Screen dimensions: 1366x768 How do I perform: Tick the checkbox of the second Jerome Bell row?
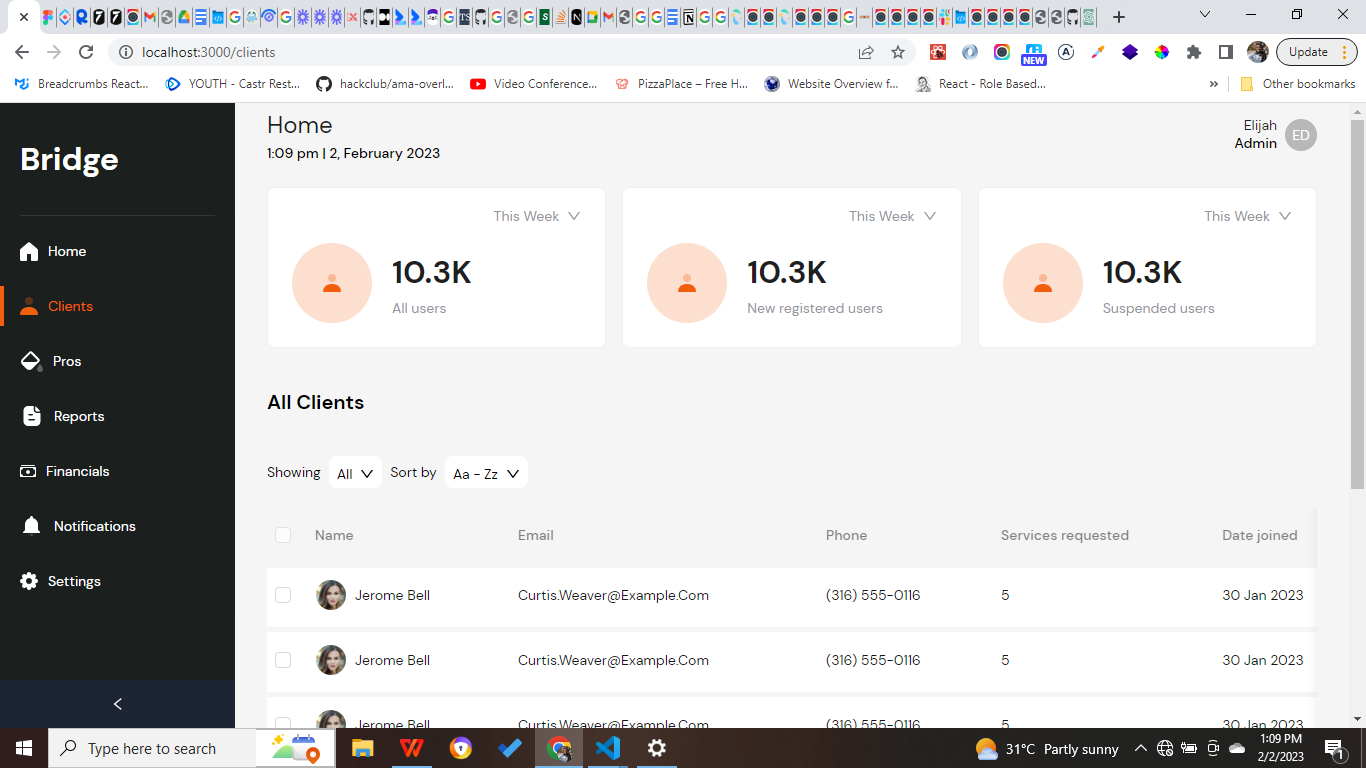[x=283, y=660]
